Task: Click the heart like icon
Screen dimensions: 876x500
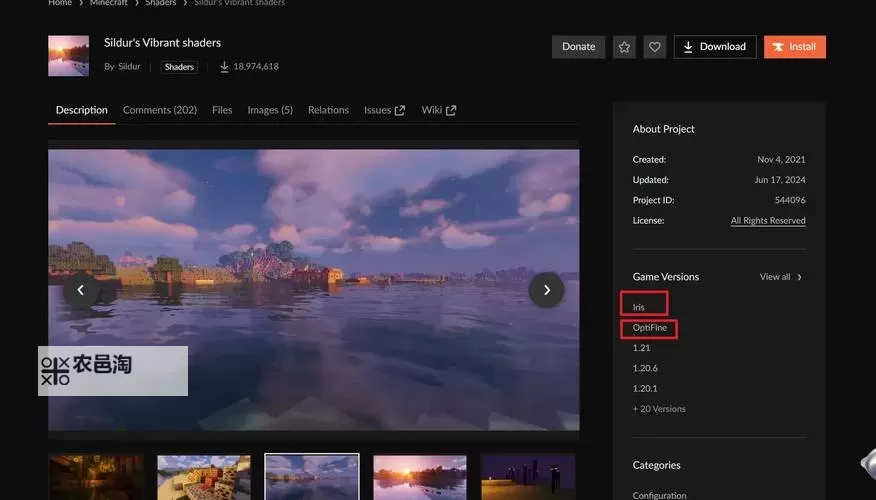Action: coord(654,47)
